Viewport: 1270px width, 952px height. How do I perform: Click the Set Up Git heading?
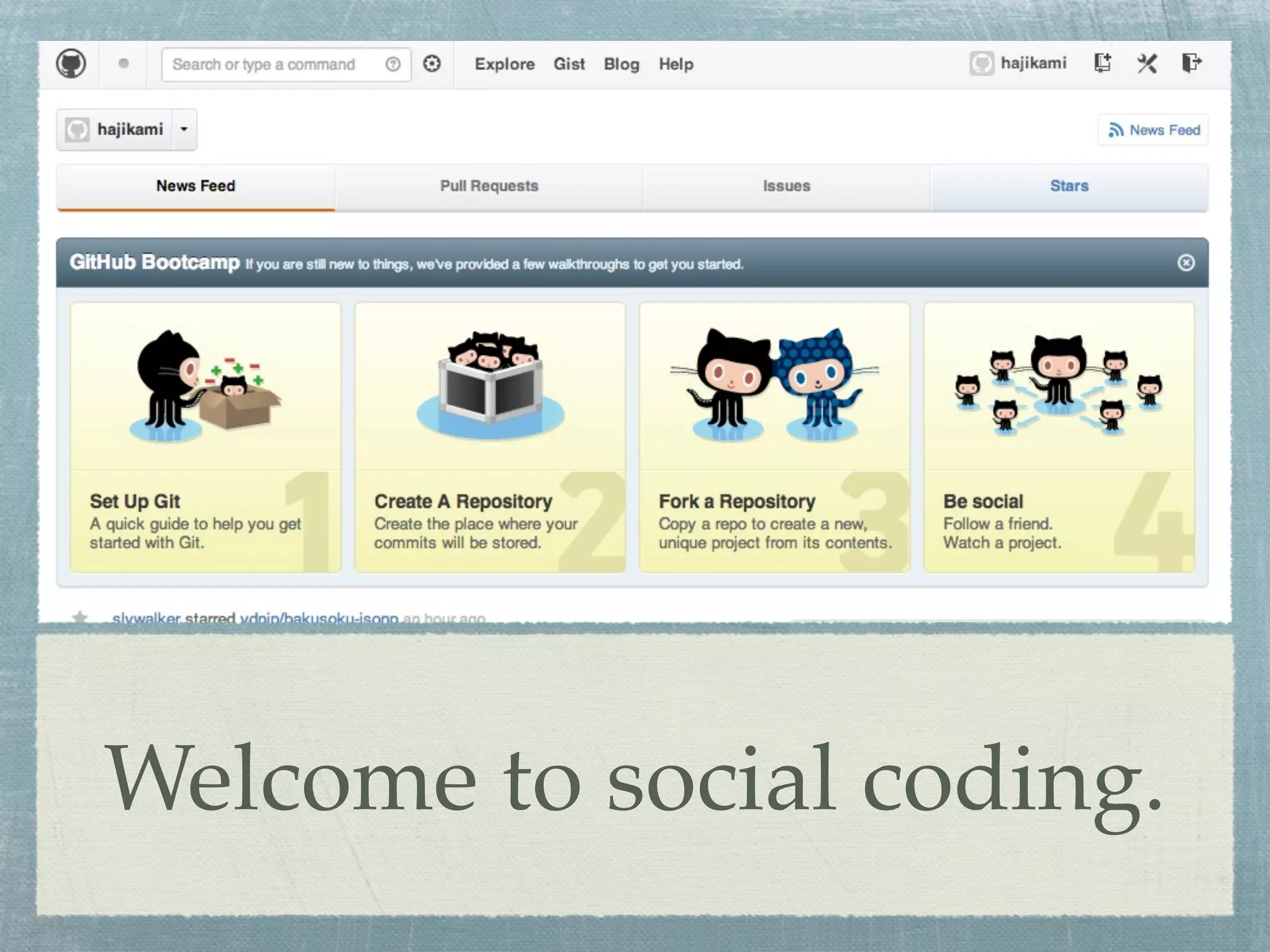coord(135,501)
